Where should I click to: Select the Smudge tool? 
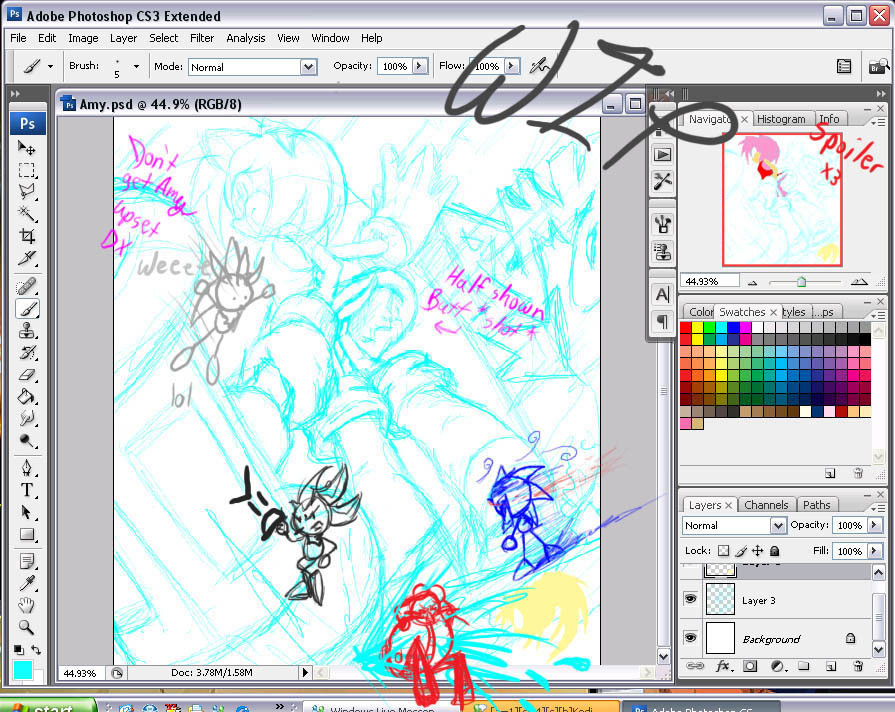point(26,419)
